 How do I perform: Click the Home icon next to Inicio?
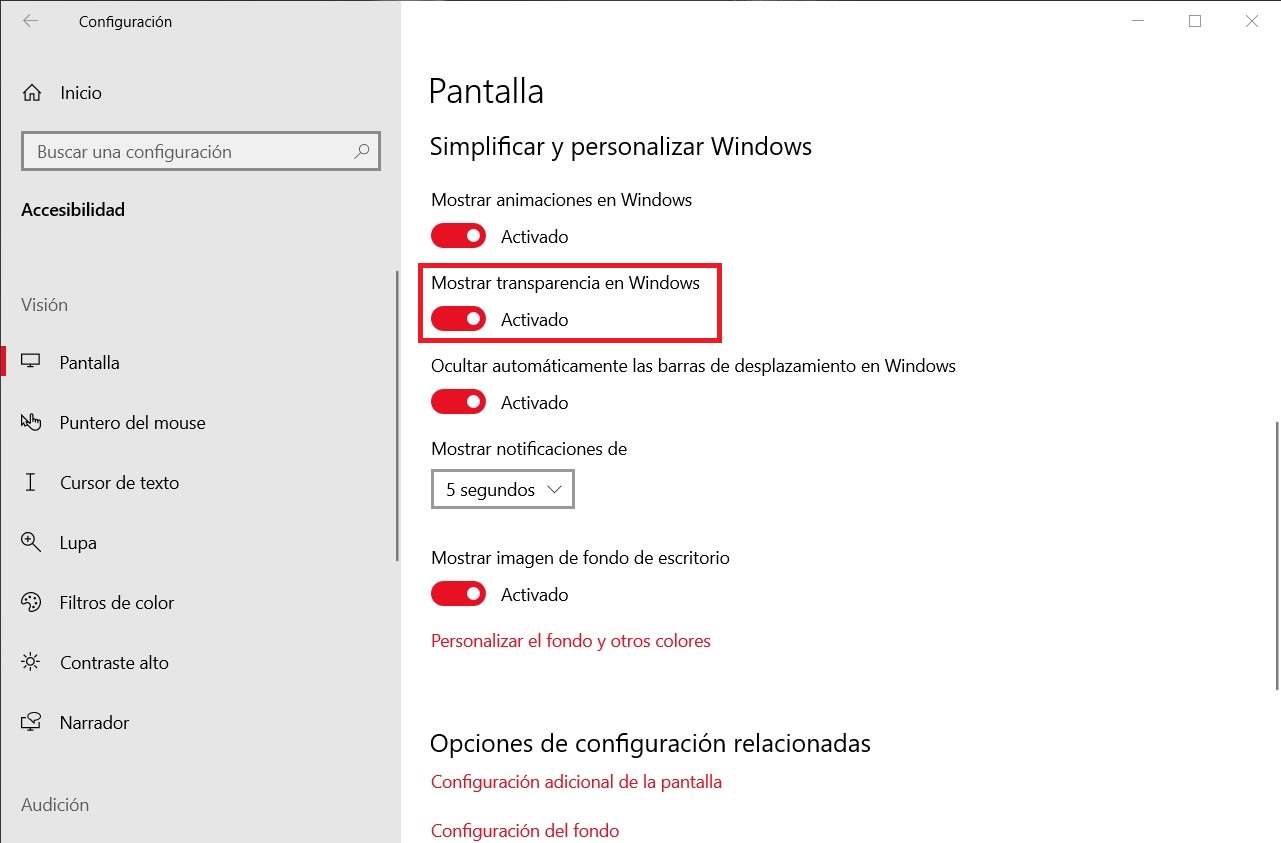[x=32, y=93]
